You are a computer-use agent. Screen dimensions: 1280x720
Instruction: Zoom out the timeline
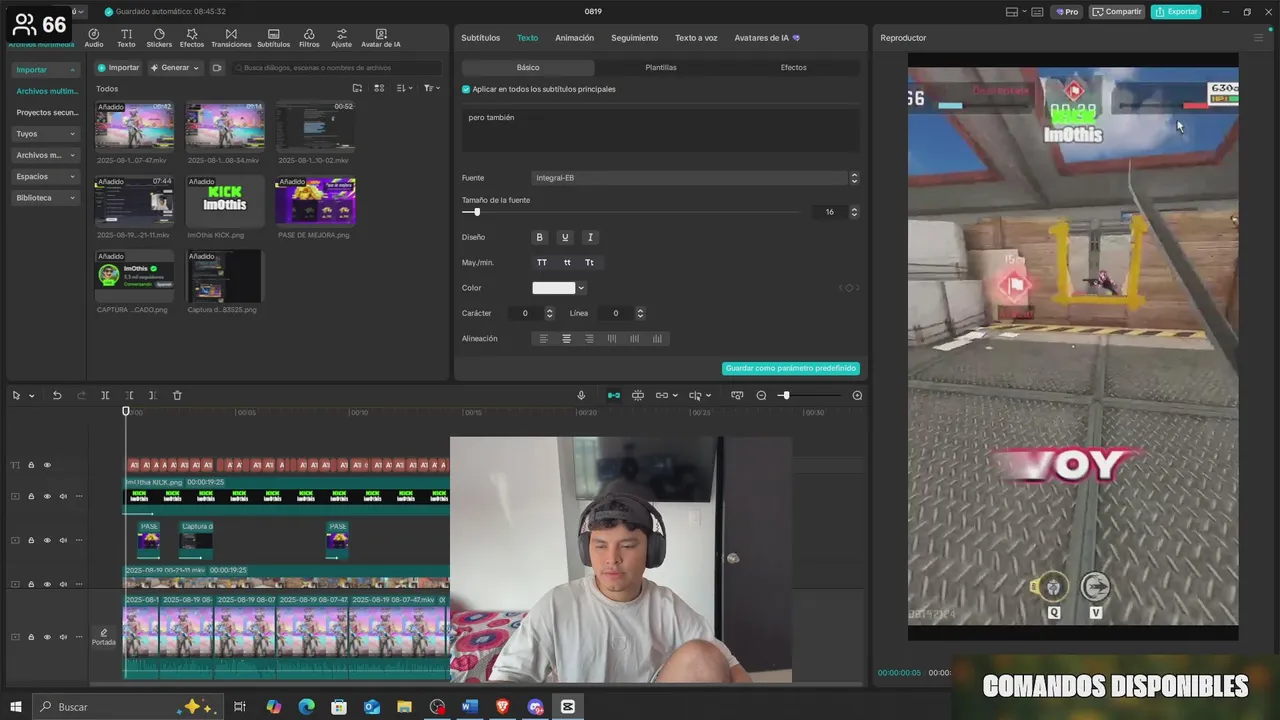pos(761,396)
